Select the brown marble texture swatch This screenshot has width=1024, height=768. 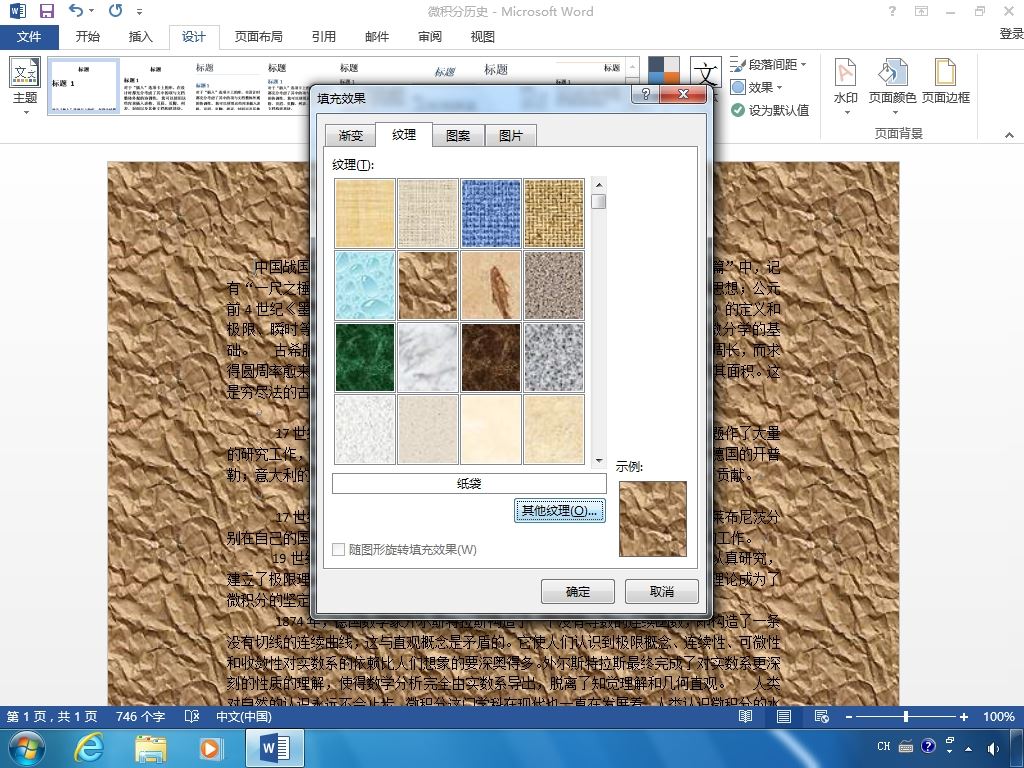(490, 357)
